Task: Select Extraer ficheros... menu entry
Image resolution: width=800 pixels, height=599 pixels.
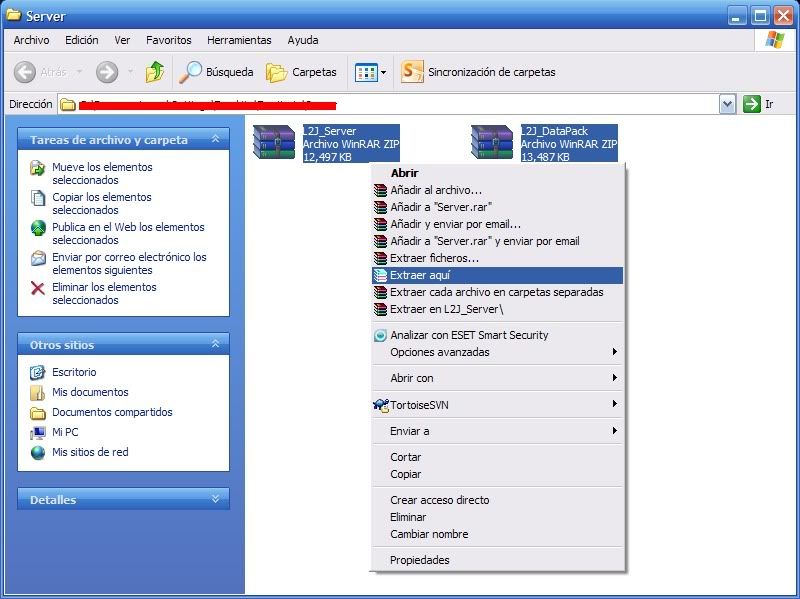Action: tap(434, 258)
